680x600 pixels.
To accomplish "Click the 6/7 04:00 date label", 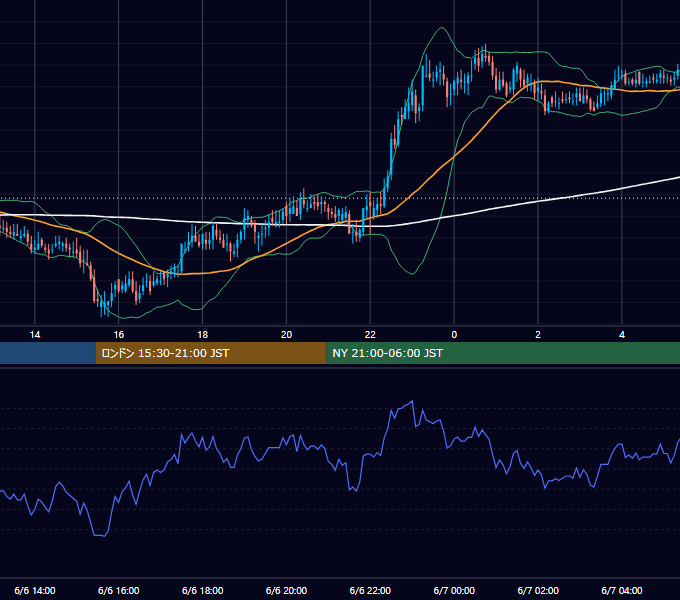I will (x=622, y=590).
